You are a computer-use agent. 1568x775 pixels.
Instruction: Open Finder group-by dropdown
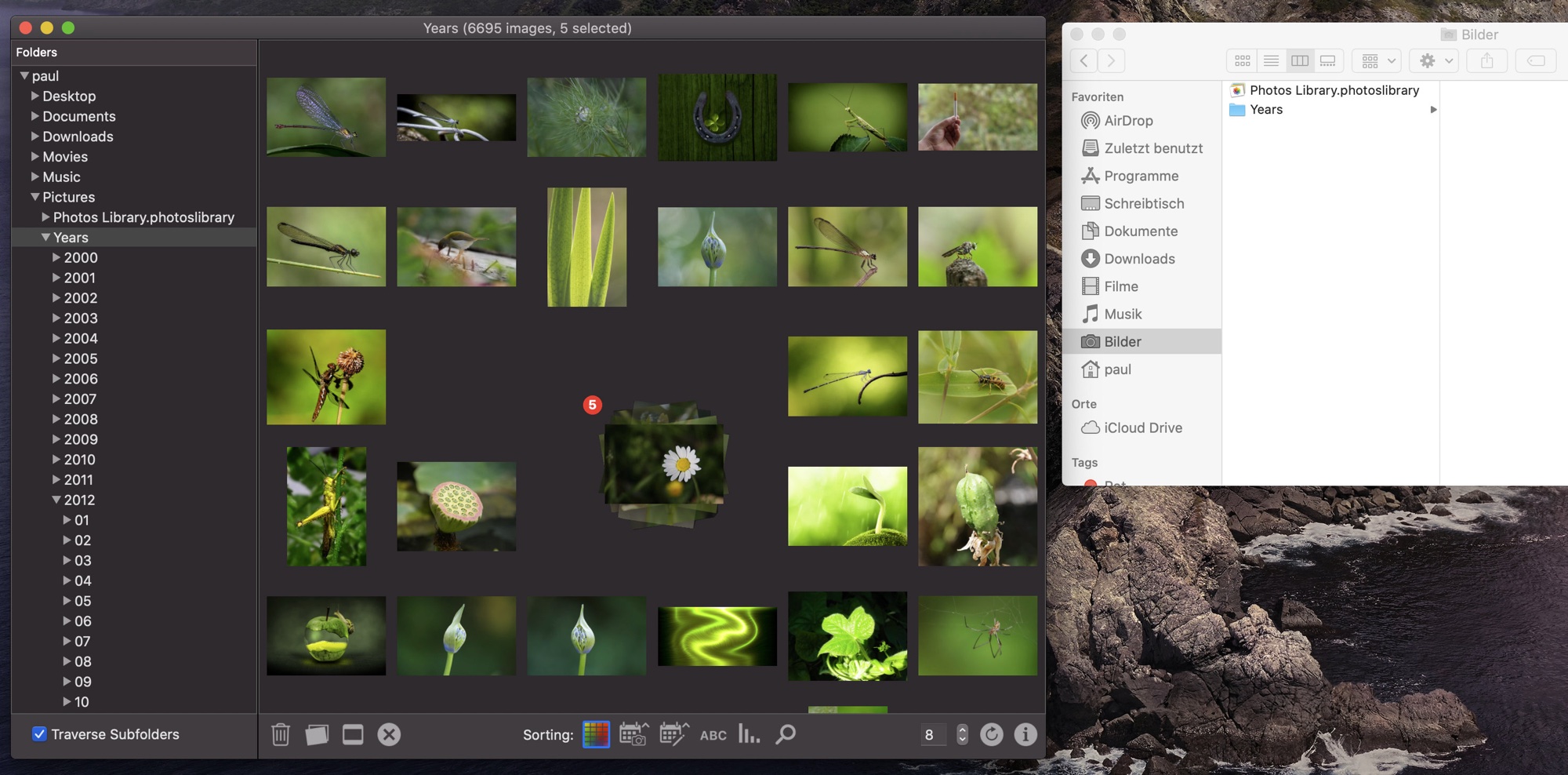(x=1378, y=60)
